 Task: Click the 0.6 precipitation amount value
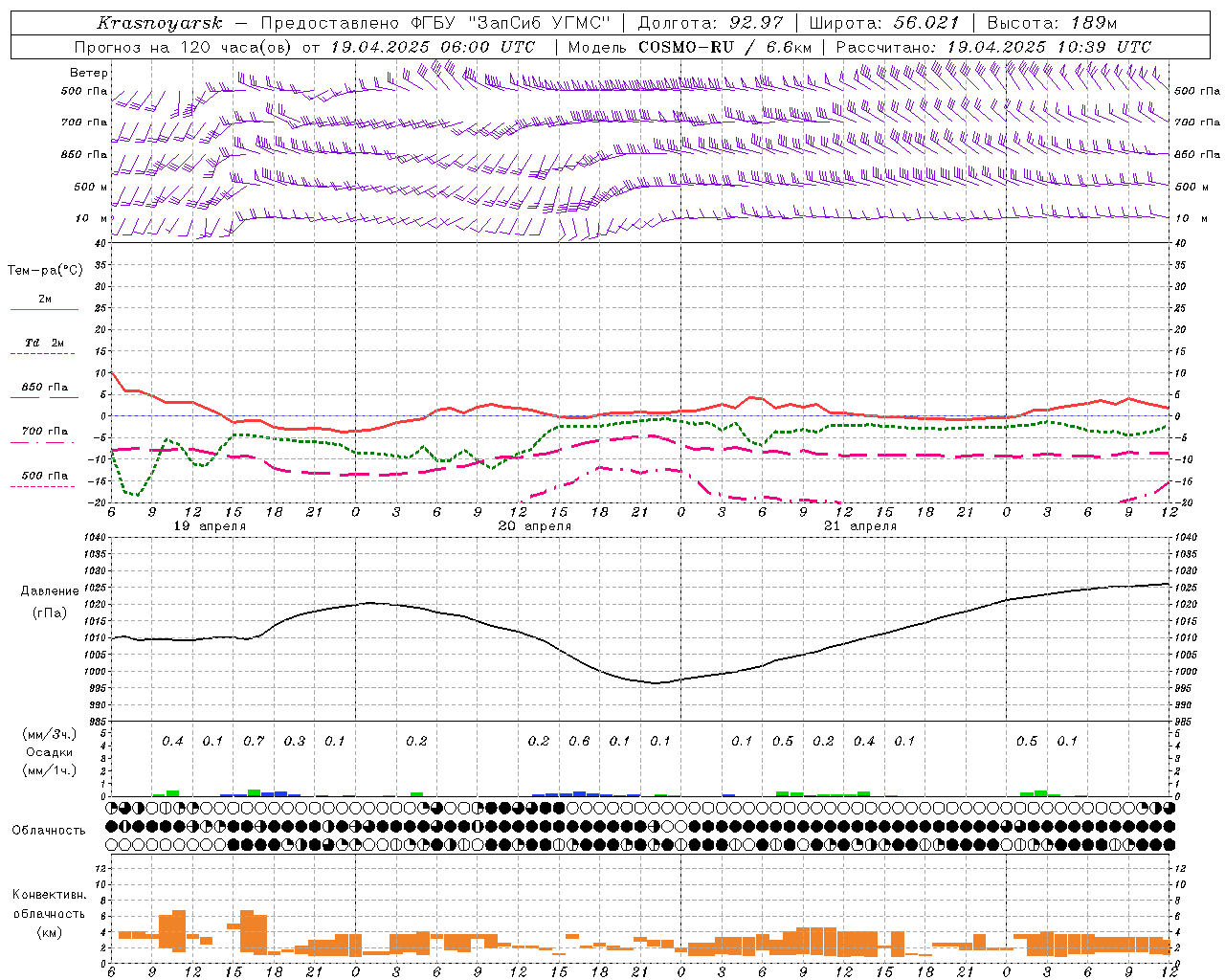click(579, 741)
